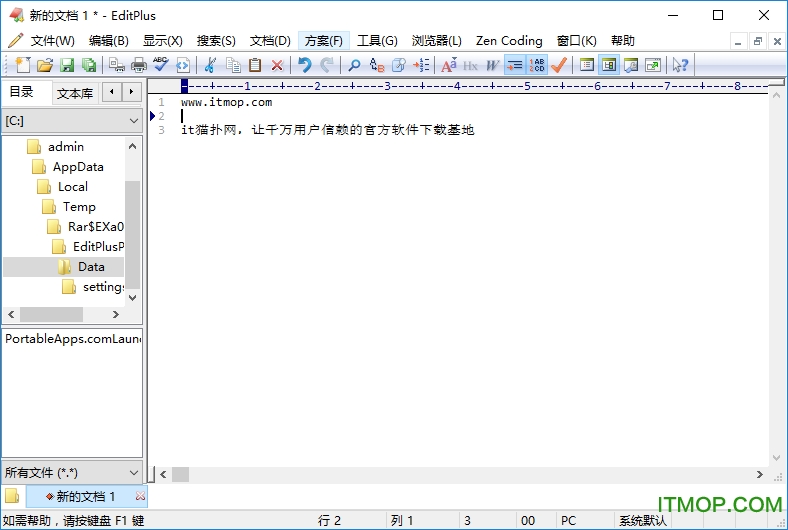
Task: Select the Rar$EXa0 folder
Action: 95,227
